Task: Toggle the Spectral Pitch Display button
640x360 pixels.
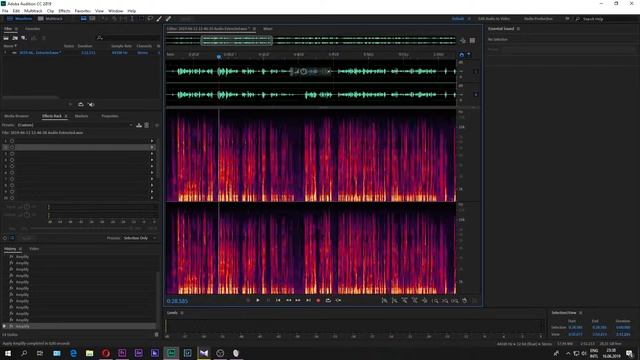Action: click(x=93, y=19)
